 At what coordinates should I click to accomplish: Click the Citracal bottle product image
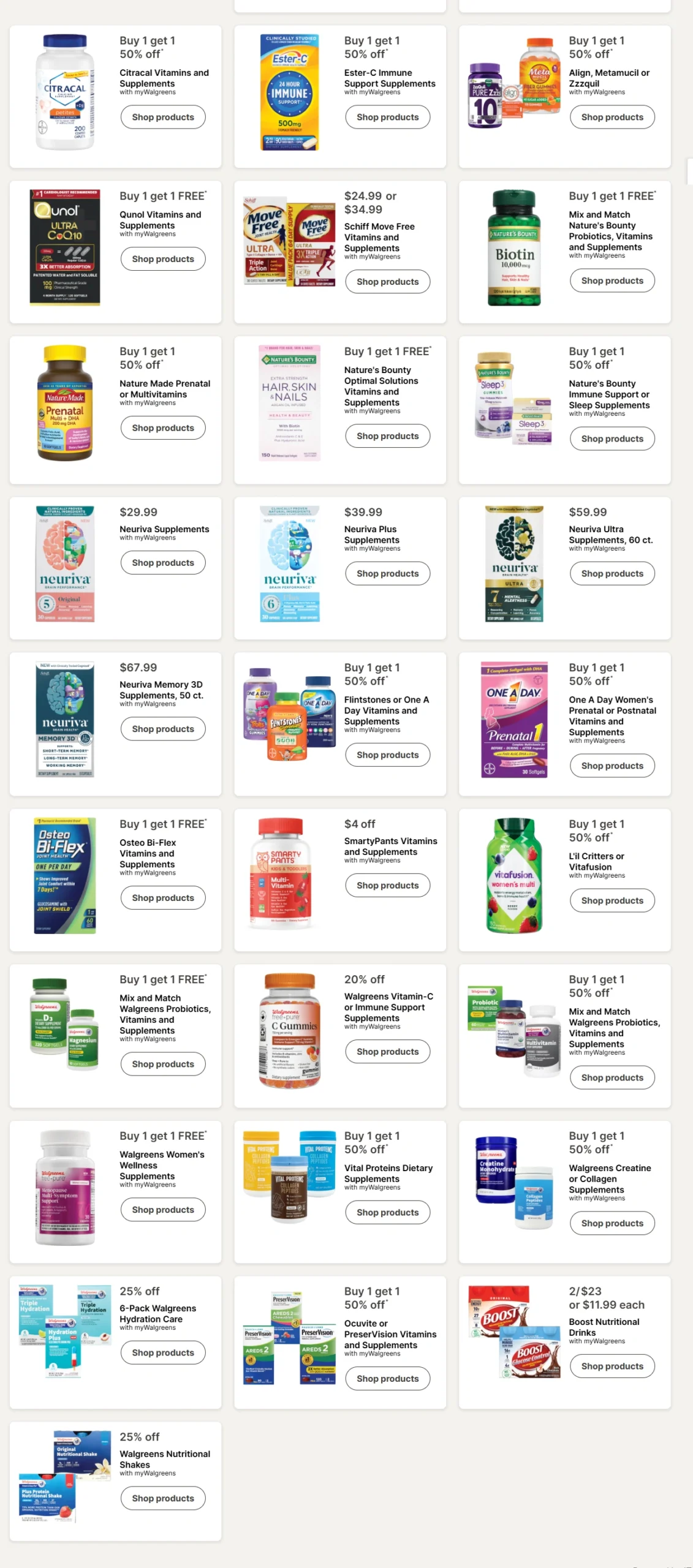[x=65, y=92]
